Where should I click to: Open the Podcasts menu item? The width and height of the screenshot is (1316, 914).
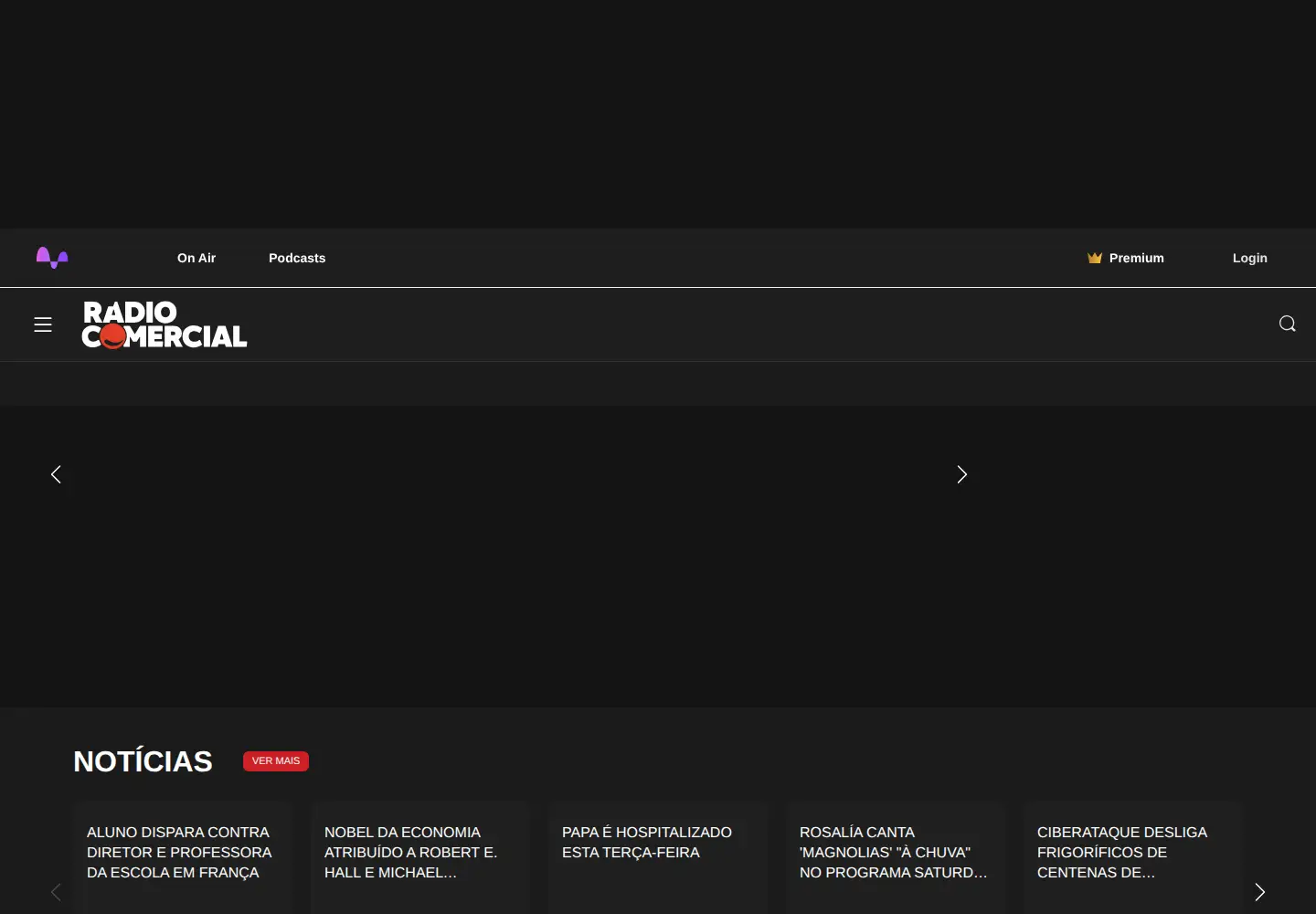pyautogui.click(x=297, y=258)
